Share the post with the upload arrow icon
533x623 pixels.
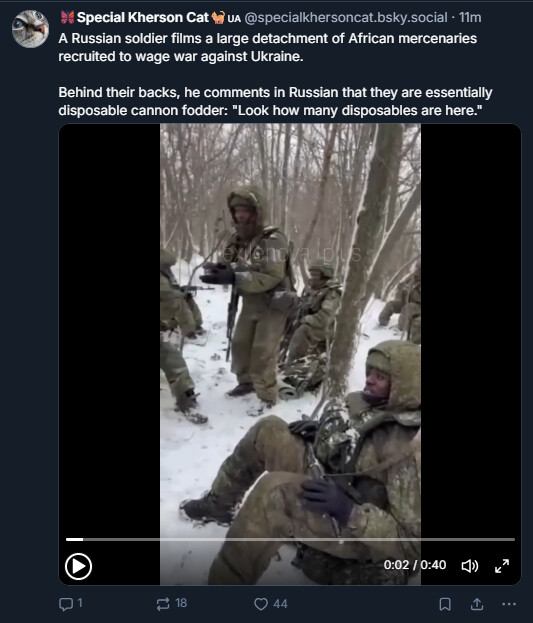(x=477, y=604)
